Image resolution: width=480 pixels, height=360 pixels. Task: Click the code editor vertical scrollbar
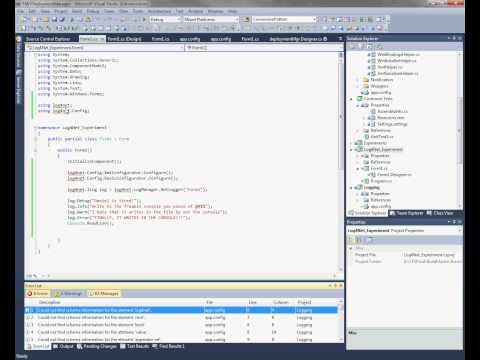[x=341, y=161]
